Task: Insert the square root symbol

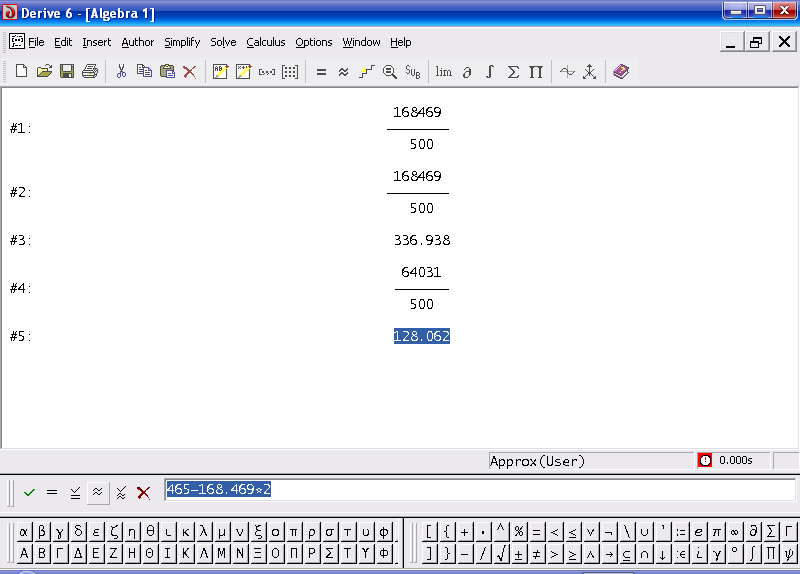Action: 501,553
